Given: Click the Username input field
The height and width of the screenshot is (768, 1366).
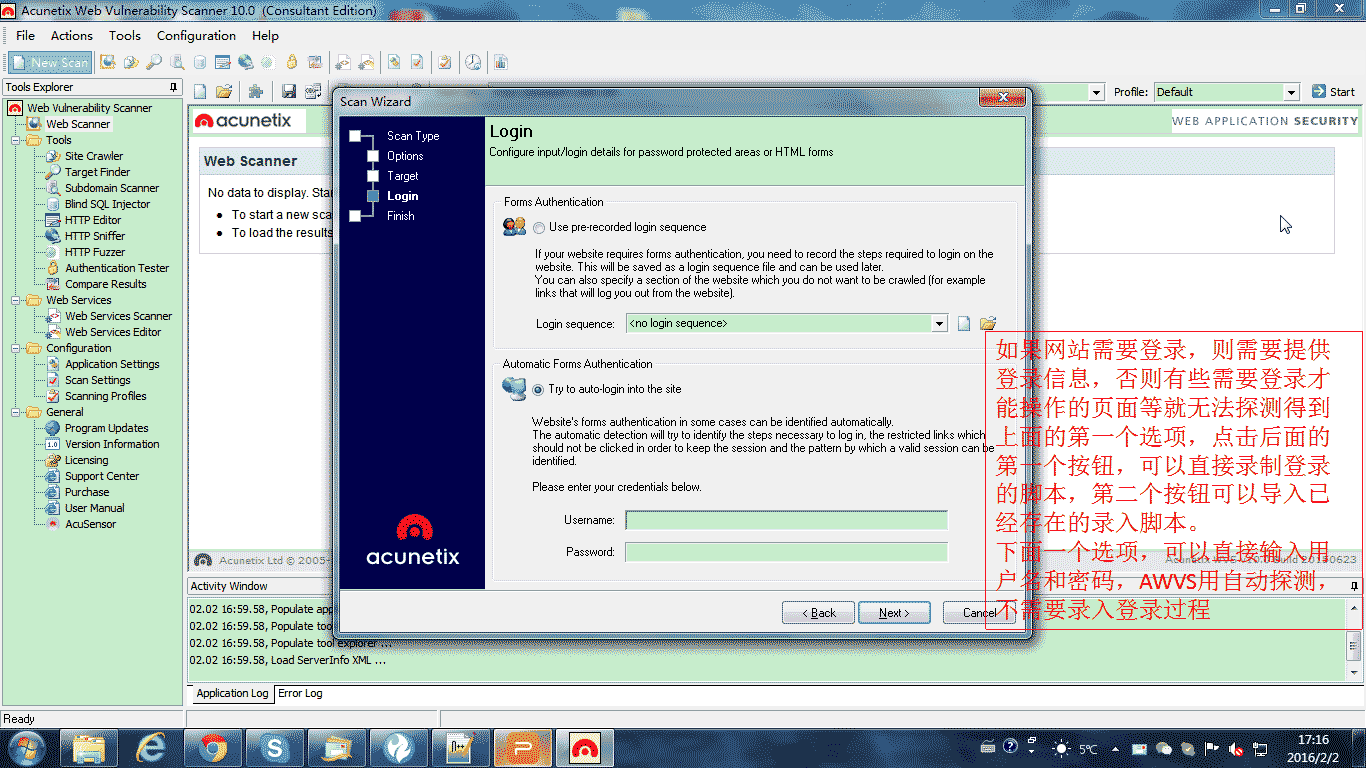Looking at the screenshot, I should pyautogui.click(x=786, y=520).
